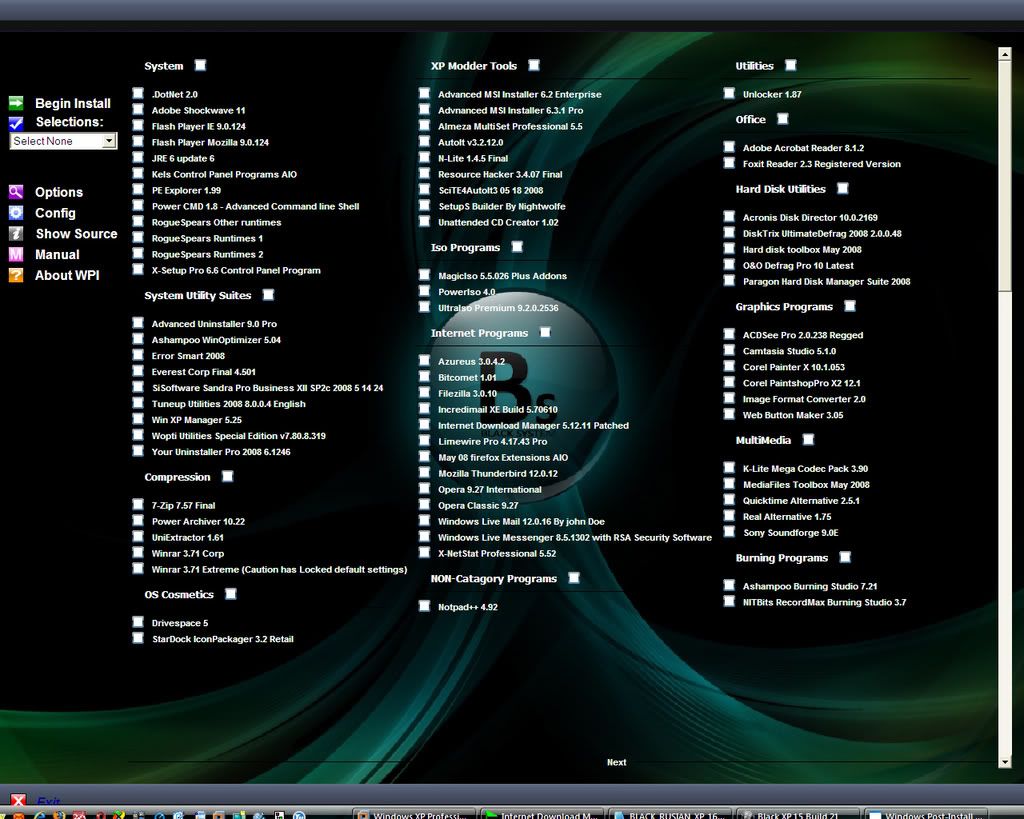Click the Exit link at the bottom
Image resolution: width=1024 pixels, height=819 pixels.
48,801
